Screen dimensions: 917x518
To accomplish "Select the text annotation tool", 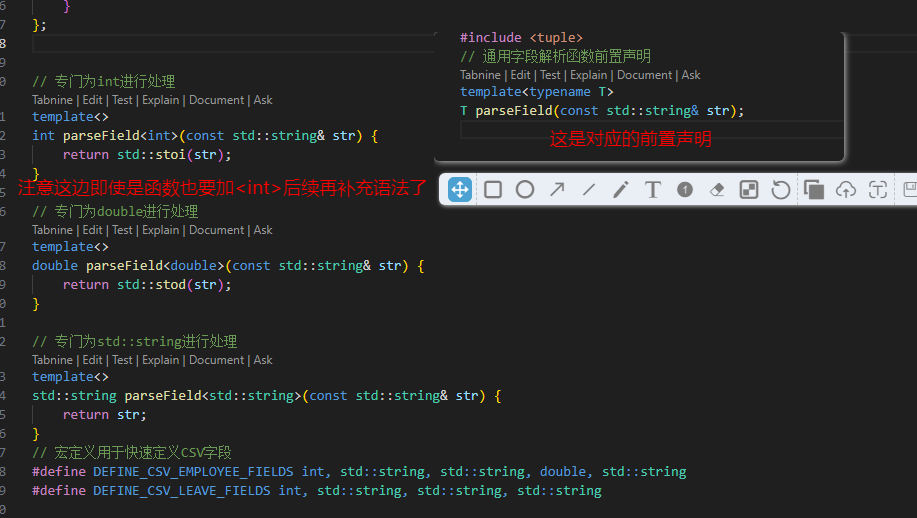I will point(653,189).
